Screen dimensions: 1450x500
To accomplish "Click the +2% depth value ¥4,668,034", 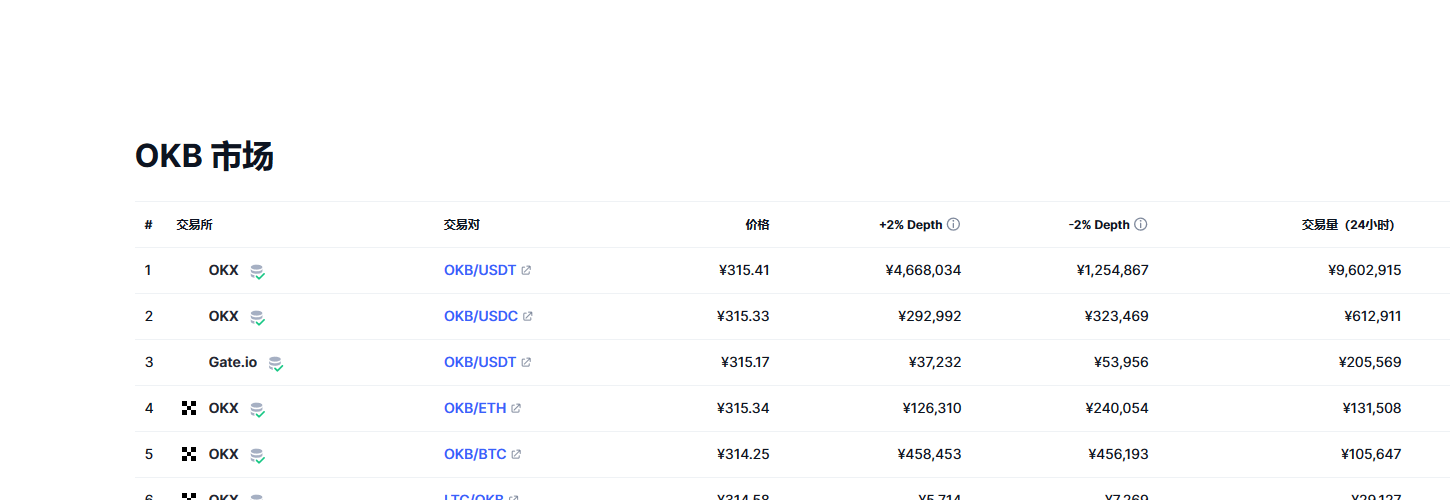I will [x=923, y=270].
